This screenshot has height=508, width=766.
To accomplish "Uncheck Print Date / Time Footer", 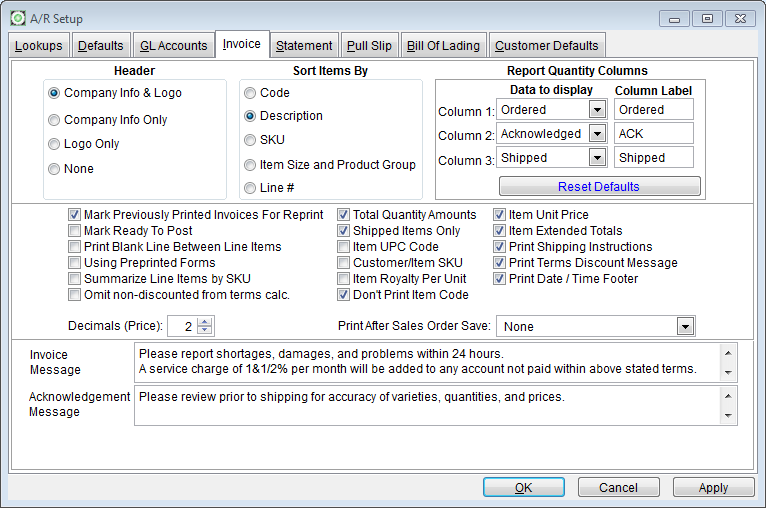I will [x=501, y=279].
